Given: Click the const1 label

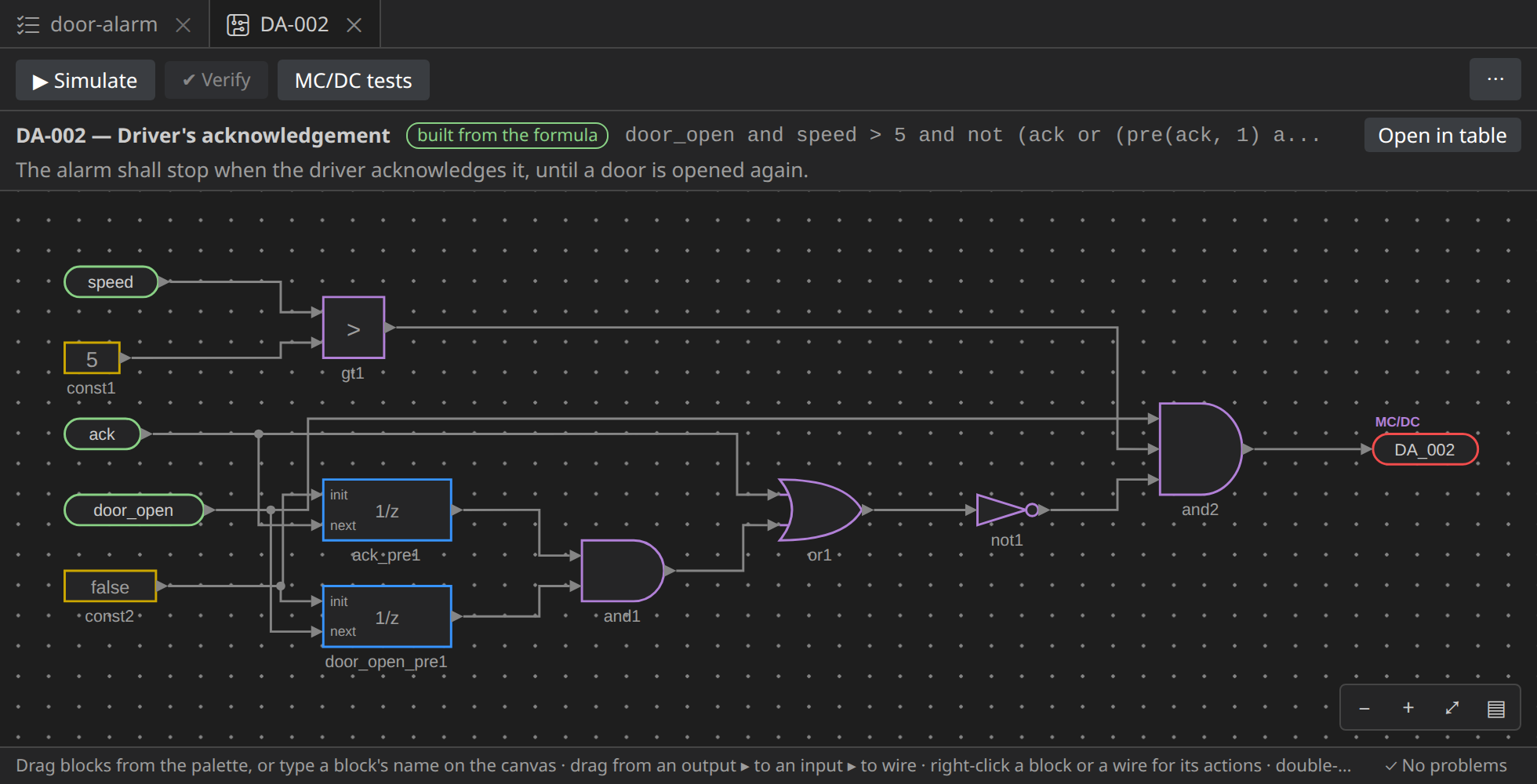Looking at the screenshot, I should [x=91, y=388].
